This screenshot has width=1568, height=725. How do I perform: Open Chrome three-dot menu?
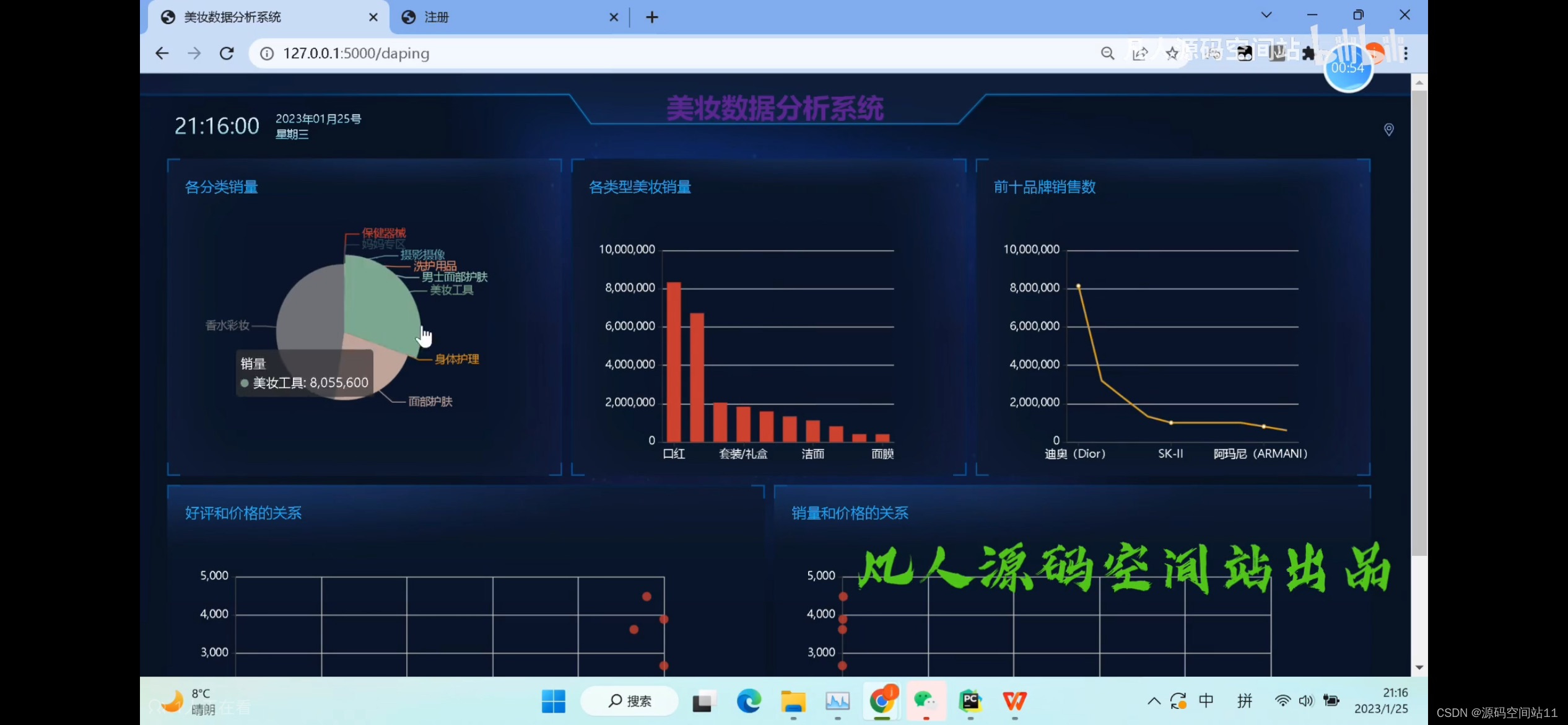point(1406,54)
